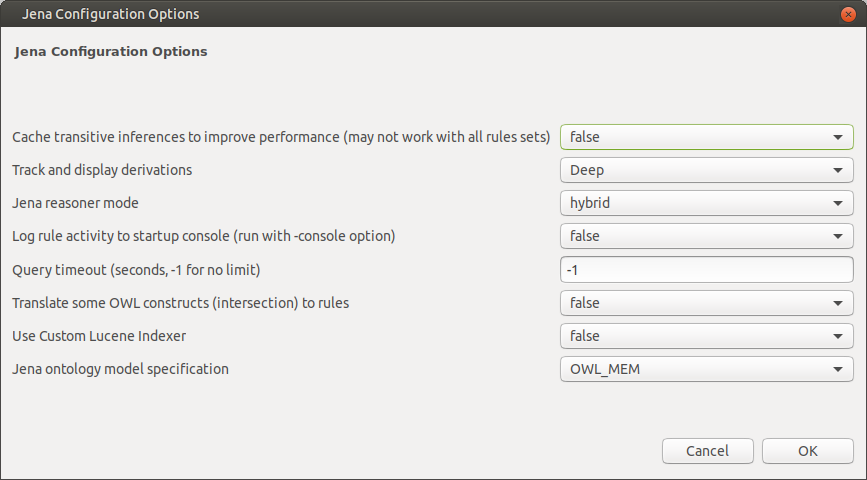Screen dimensions: 867x480
Task: Open the Use Custom Lucene Indexer dropdown
Action: [x=707, y=336]
